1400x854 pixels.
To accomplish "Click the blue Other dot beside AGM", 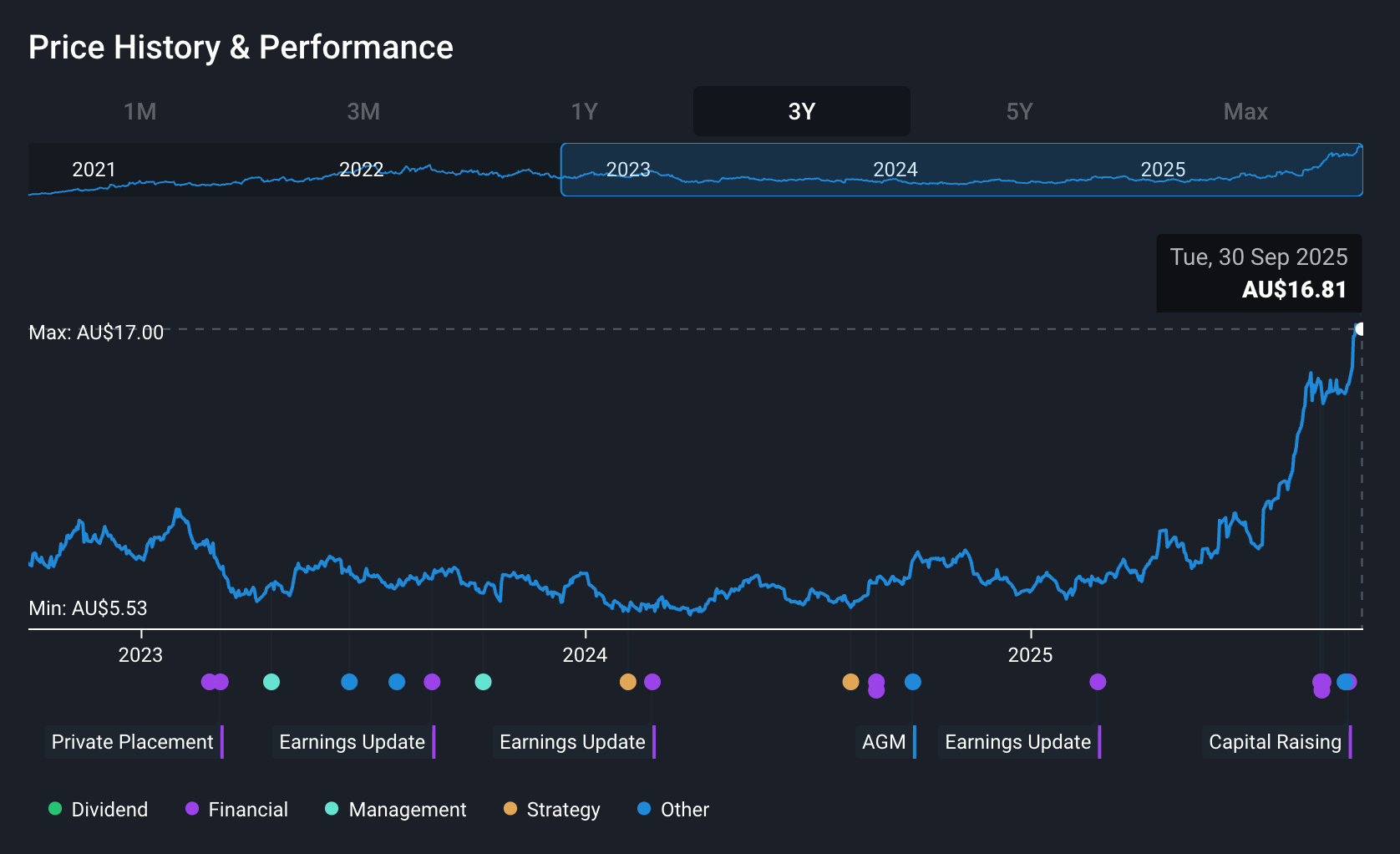I will (913, 682).
